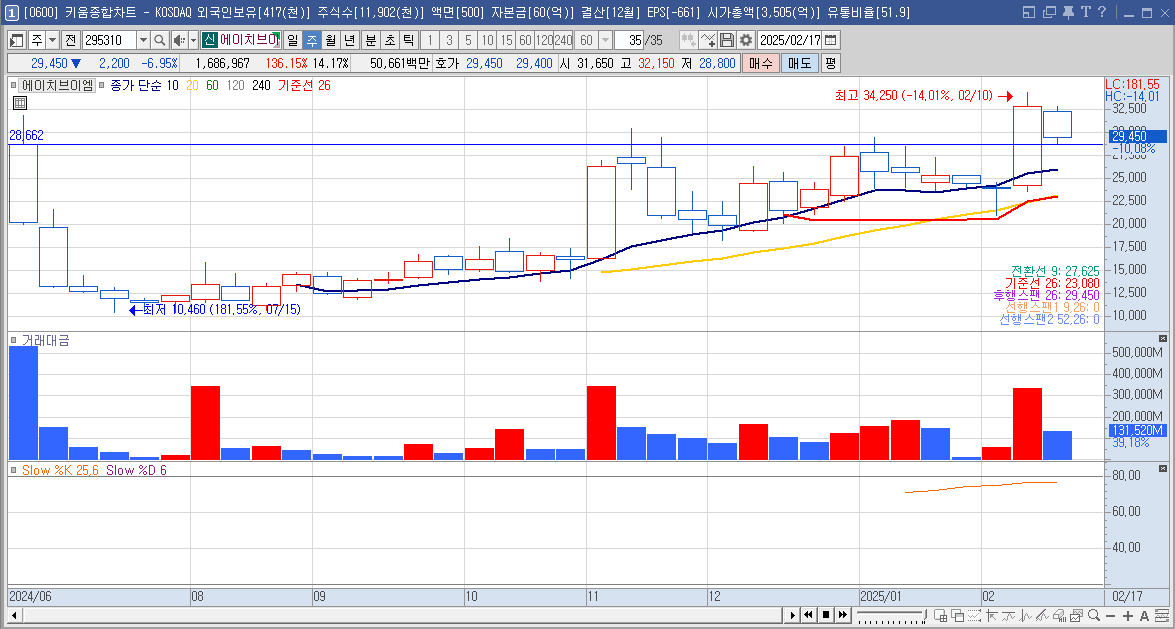Click the fast-forward double-arrow playback button
This screenshot has width=1175, height=629.
click(x=843, y=616)
